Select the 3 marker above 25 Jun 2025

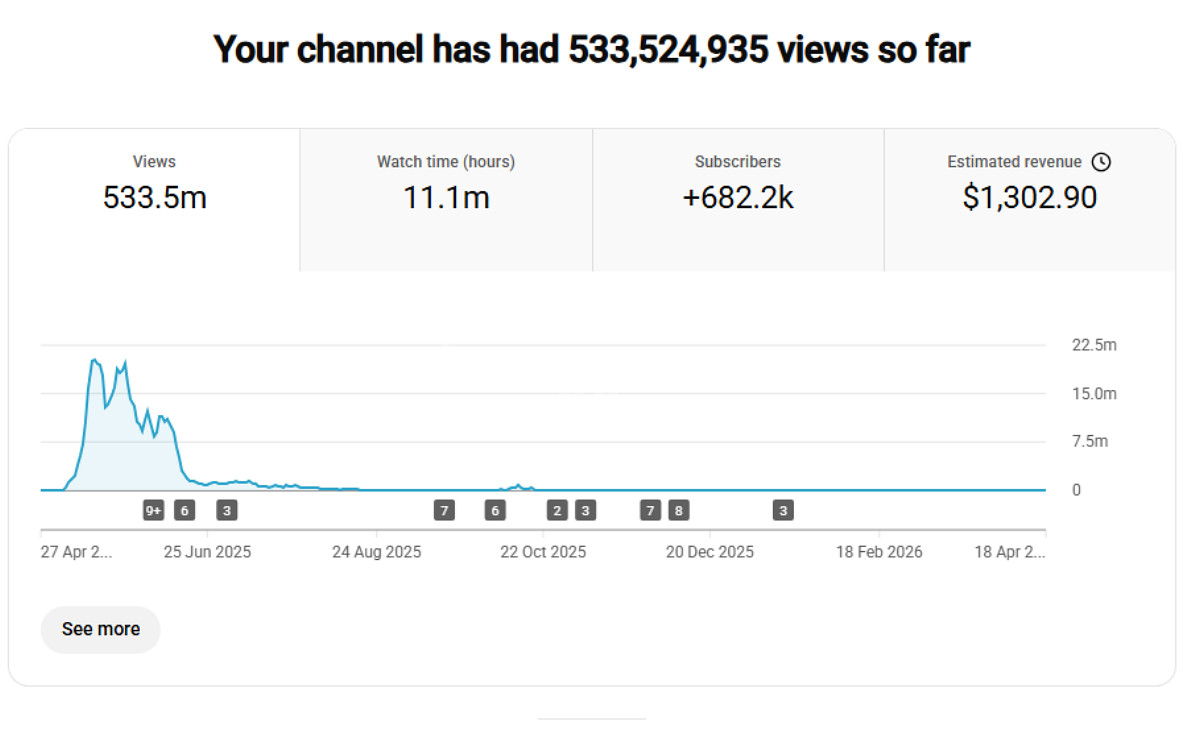[227, 511]
